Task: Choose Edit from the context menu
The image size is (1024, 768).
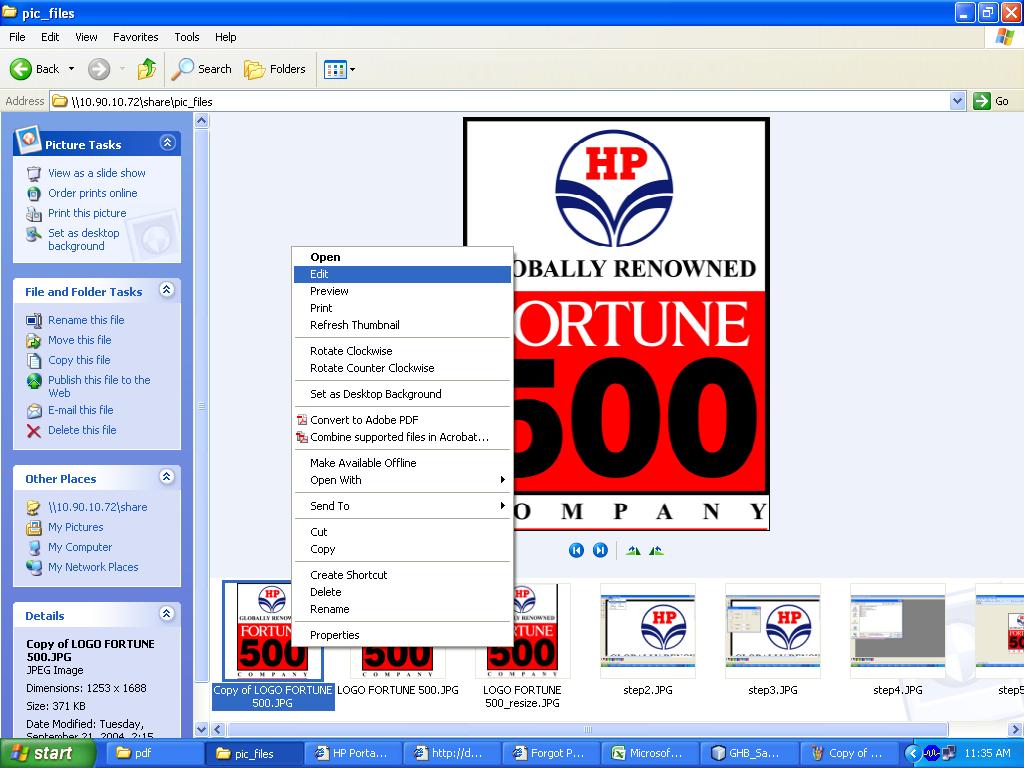Action: tap(319, 274)
